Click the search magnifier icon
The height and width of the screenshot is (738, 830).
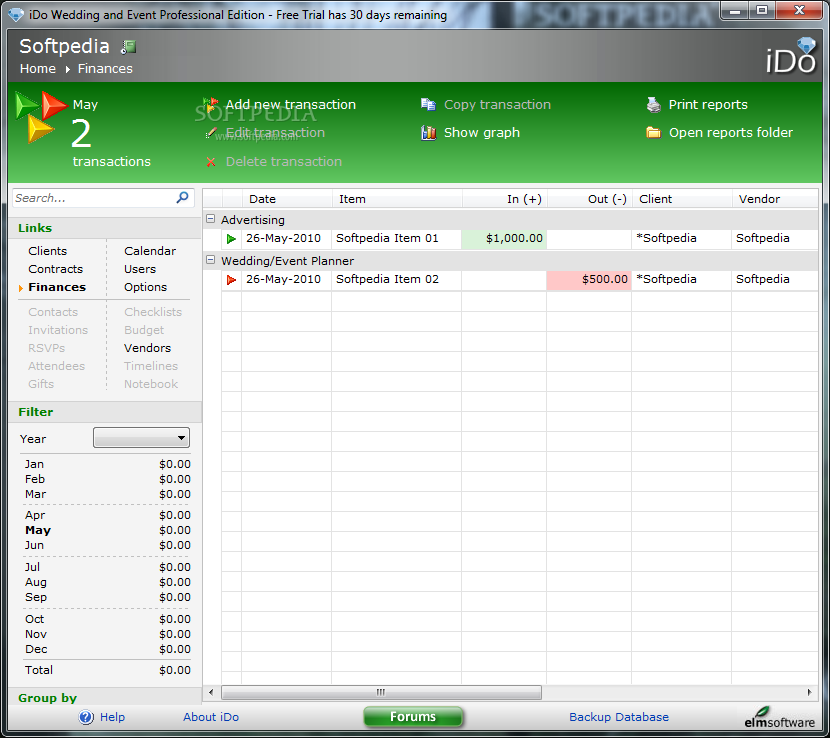(182, 197)
